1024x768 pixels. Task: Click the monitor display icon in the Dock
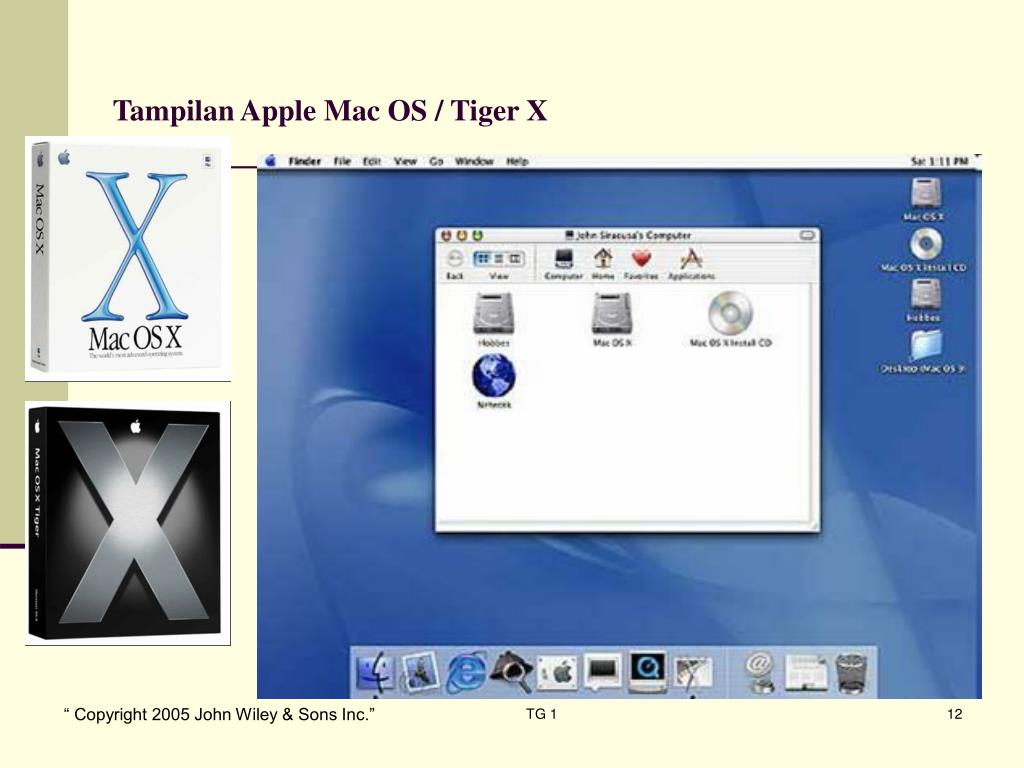pos(602,671)
